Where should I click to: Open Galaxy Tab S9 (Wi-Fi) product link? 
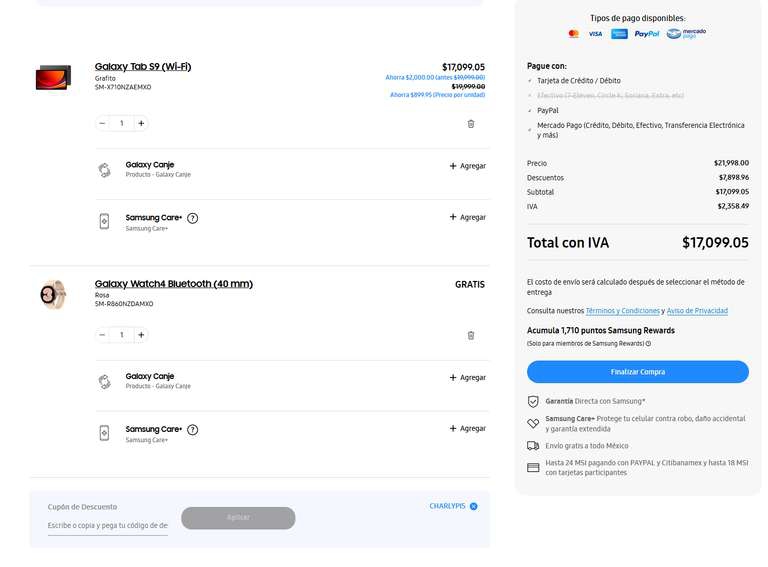tap(143, 67)
